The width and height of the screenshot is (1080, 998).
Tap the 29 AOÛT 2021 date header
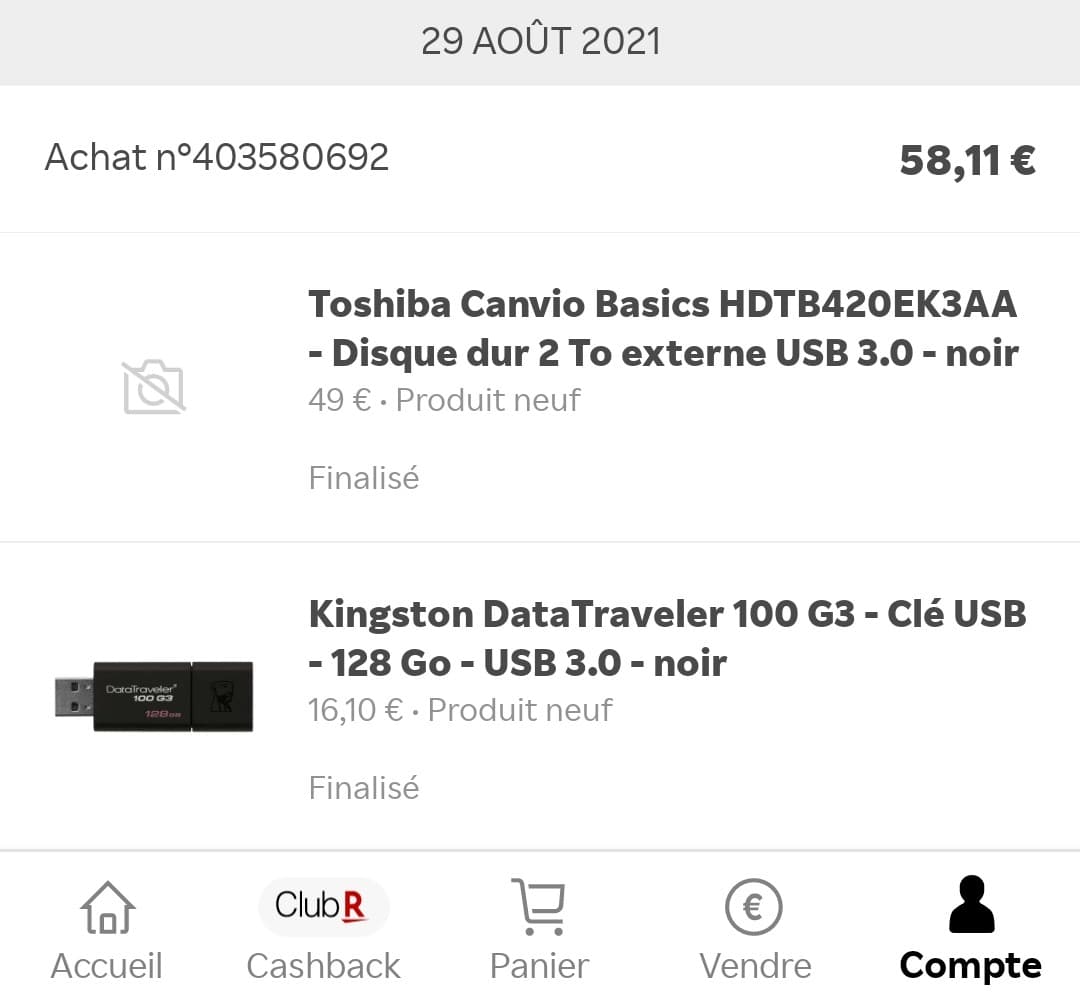click(540, 40)
